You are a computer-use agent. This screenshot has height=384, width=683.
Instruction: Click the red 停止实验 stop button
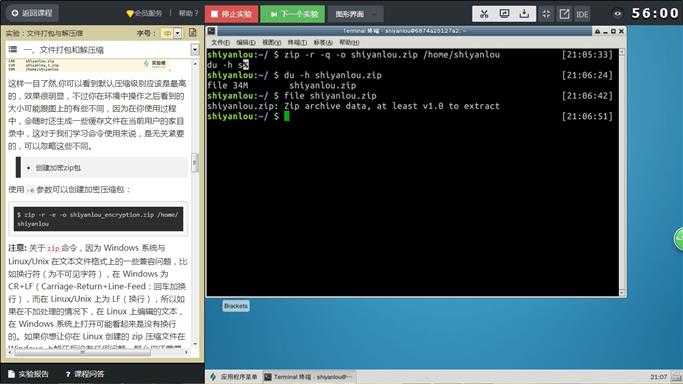[x=231, y=14]
